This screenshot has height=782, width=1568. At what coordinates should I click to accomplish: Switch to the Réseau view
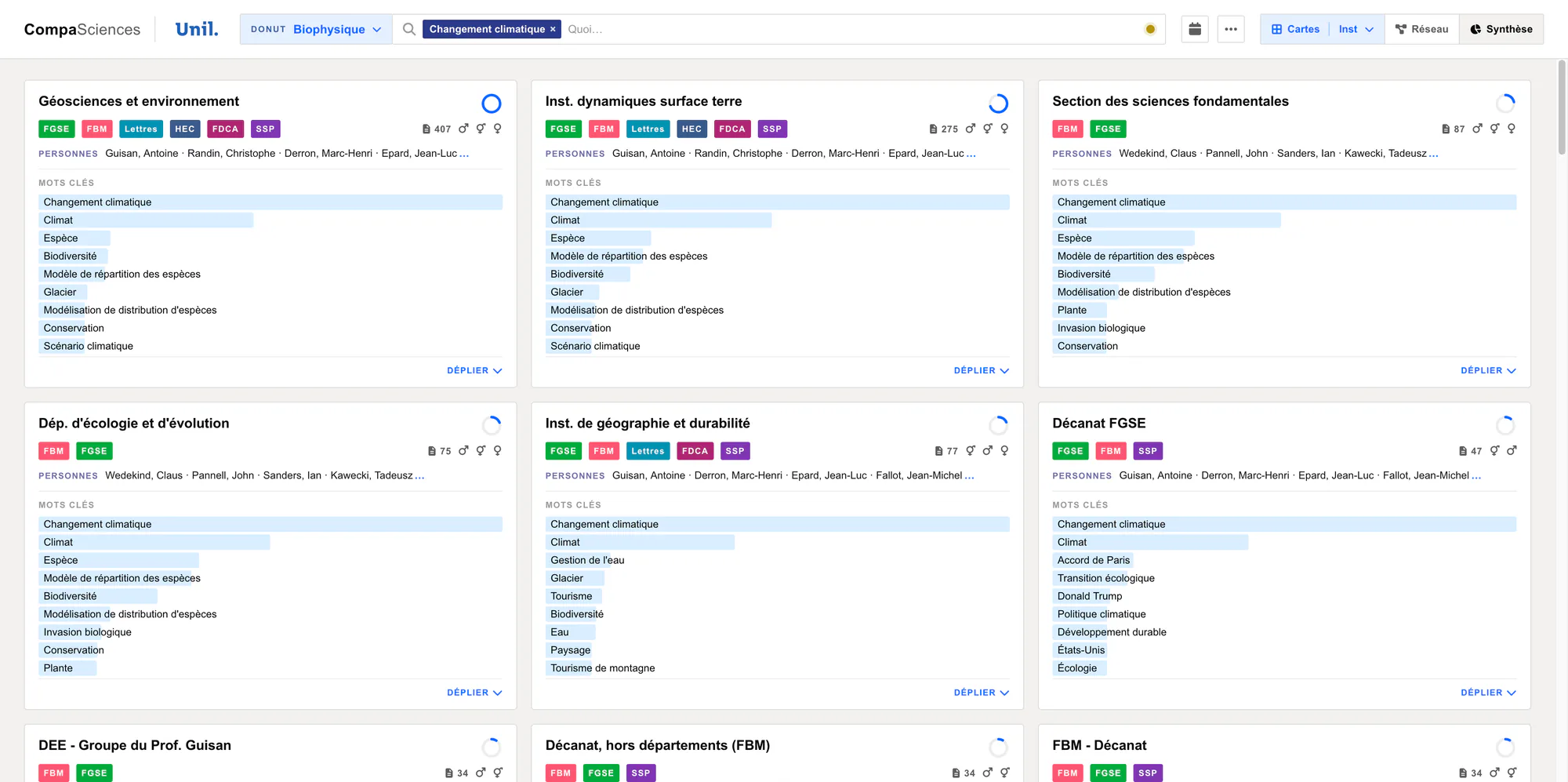[1421, 29]
